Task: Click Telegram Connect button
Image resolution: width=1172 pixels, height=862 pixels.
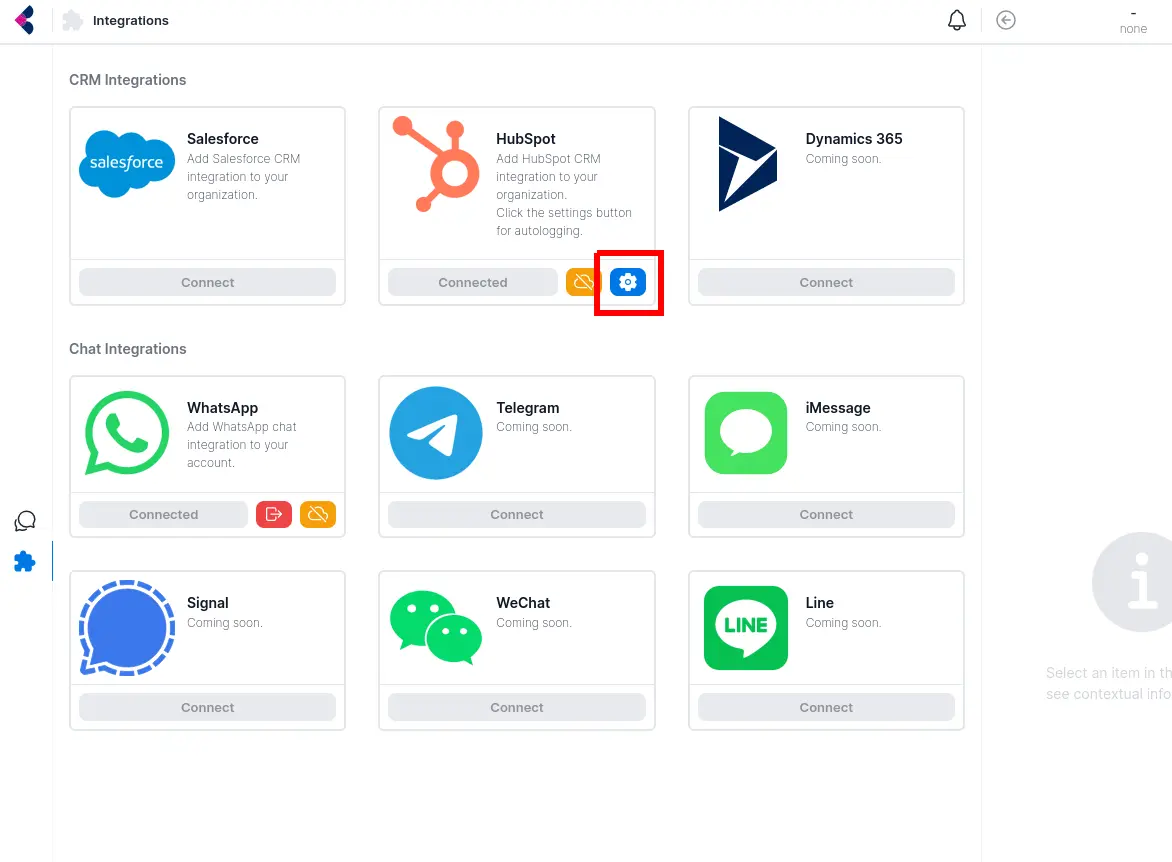Action: point(516,514)
